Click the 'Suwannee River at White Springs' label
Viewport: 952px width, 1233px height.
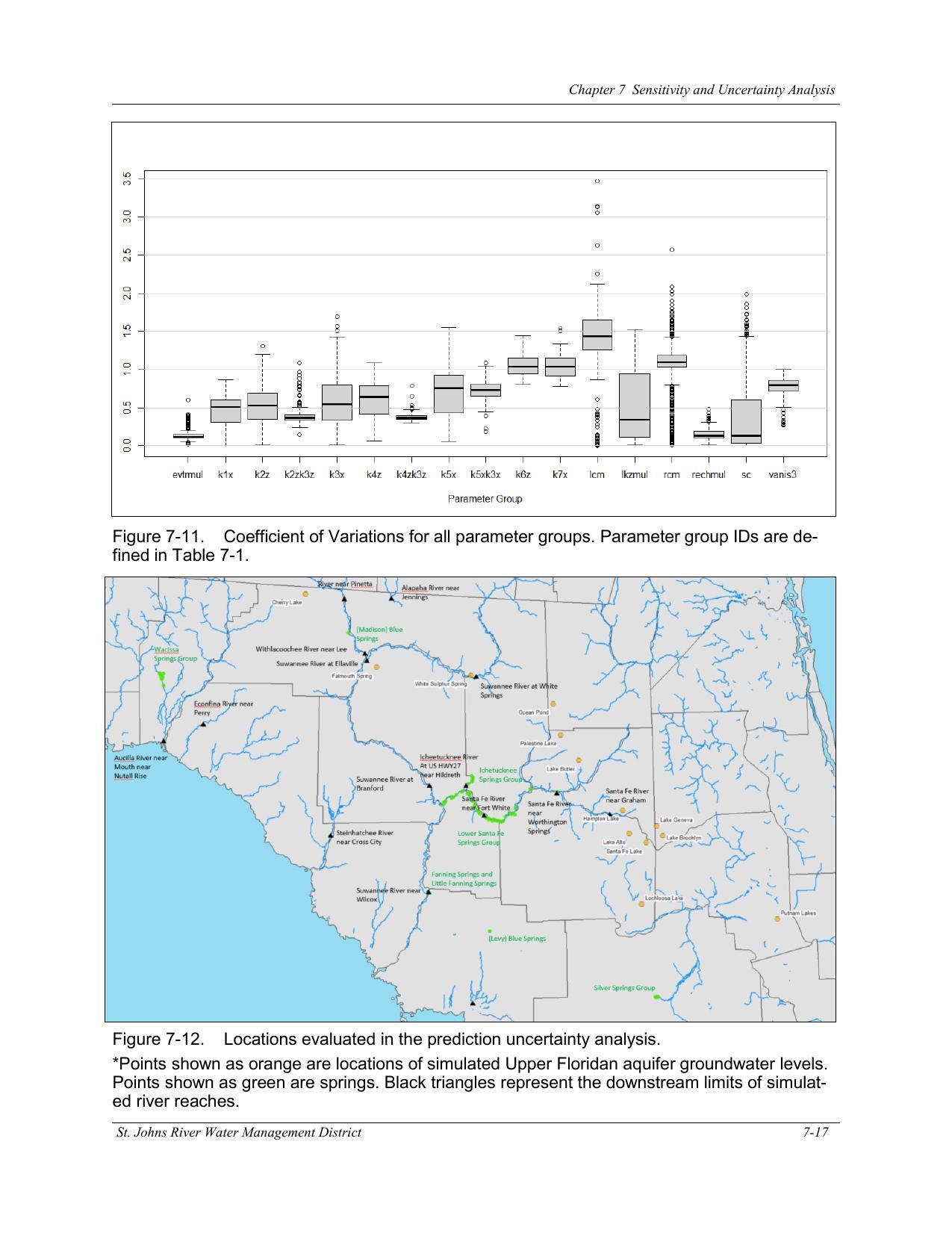pyautogui.click(x=519, y=691)
